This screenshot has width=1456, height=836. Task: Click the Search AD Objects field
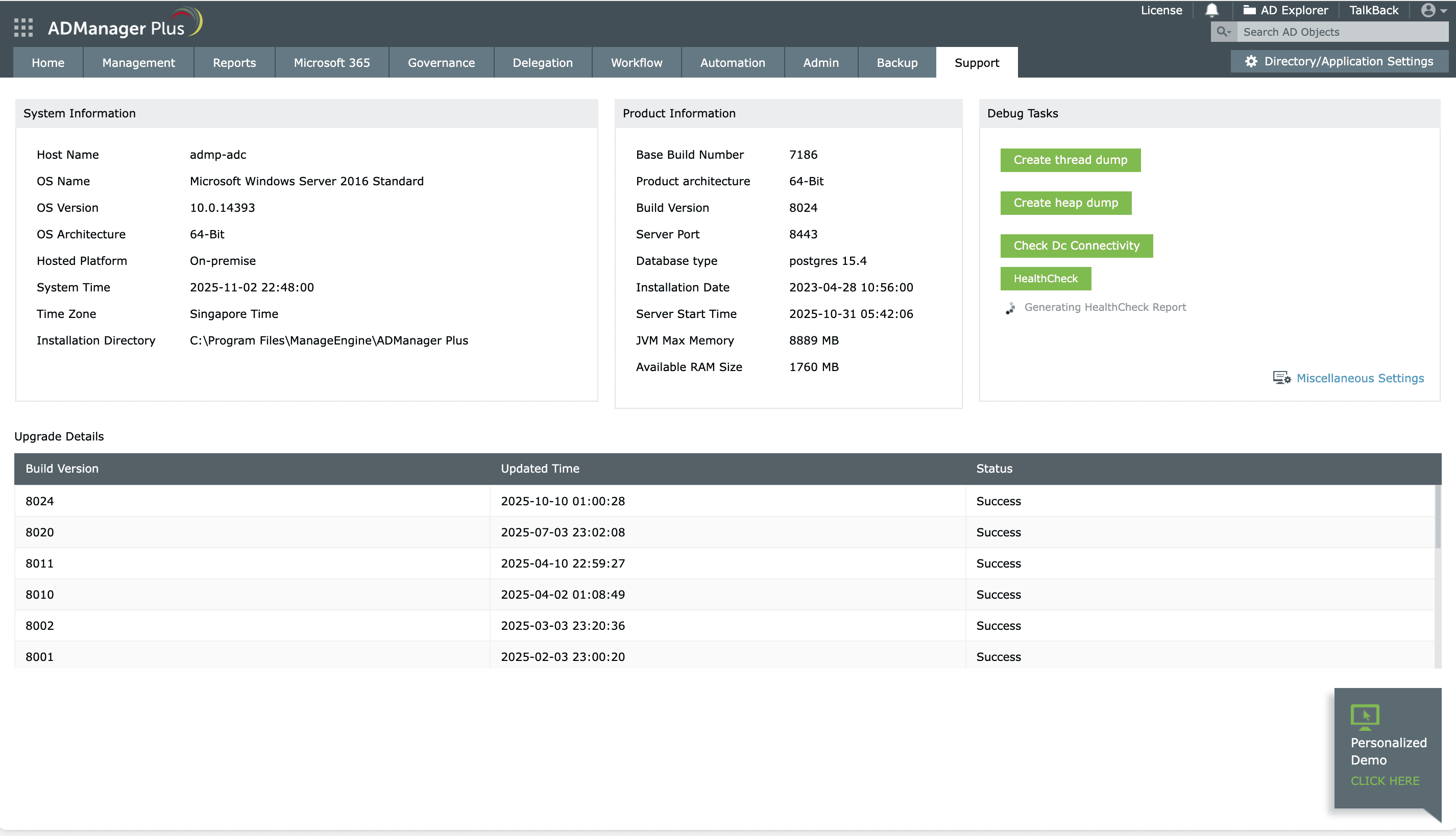pyautogui.click(x=1338, y=32)
